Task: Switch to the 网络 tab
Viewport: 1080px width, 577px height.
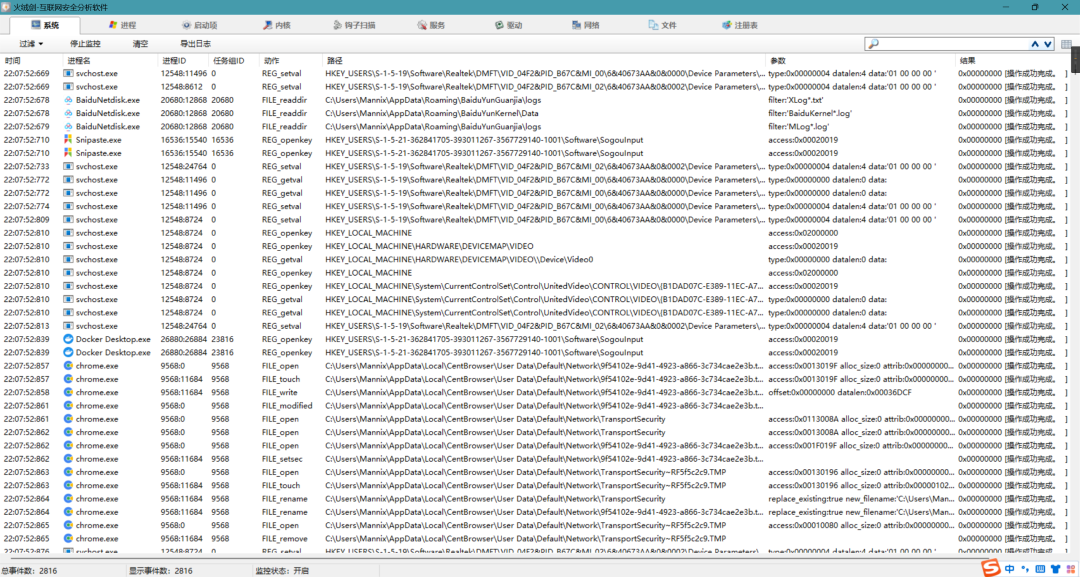Action: [586, 25]
